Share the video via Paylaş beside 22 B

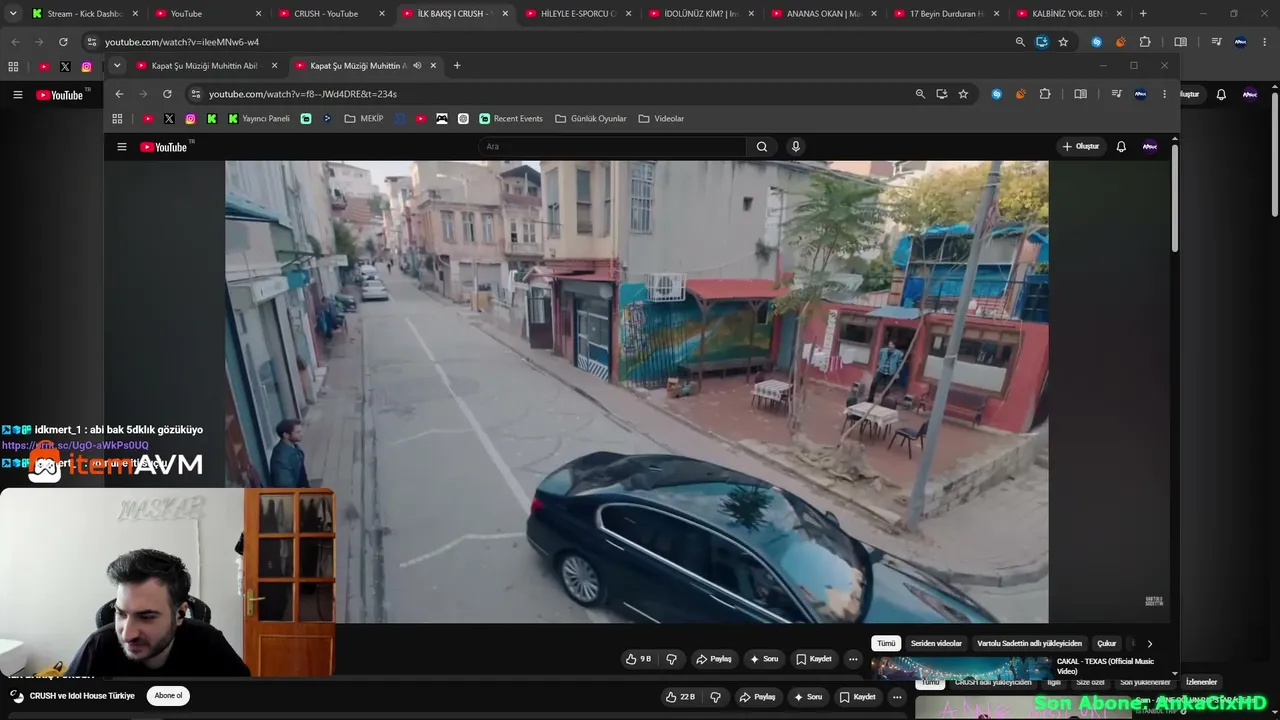[x=758, y=697]
